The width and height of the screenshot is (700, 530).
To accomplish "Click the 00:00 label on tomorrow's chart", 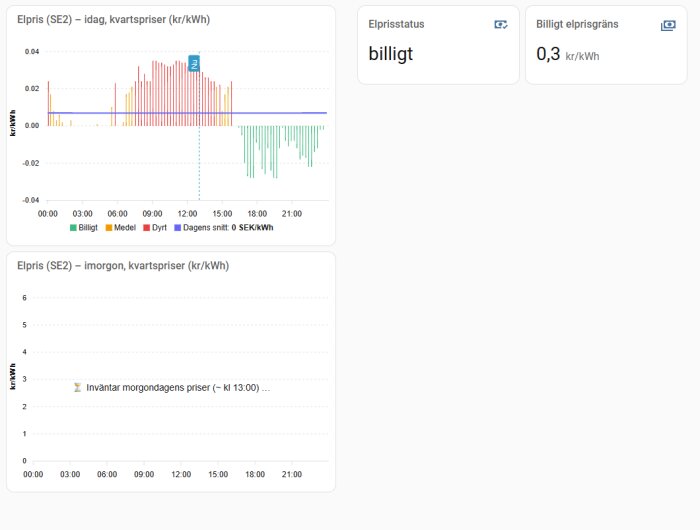I will 33,474.
